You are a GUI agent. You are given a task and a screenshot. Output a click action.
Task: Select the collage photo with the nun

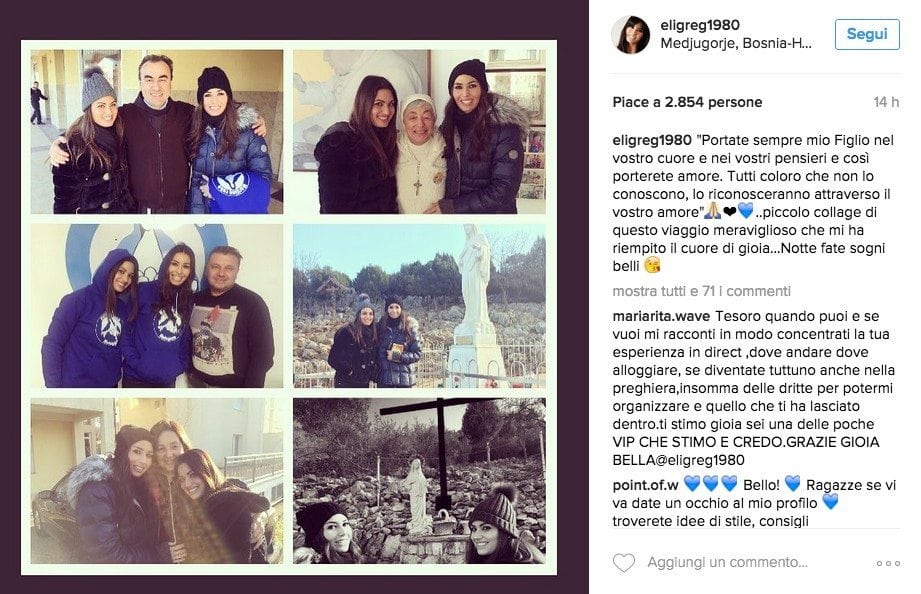[419, 132]
